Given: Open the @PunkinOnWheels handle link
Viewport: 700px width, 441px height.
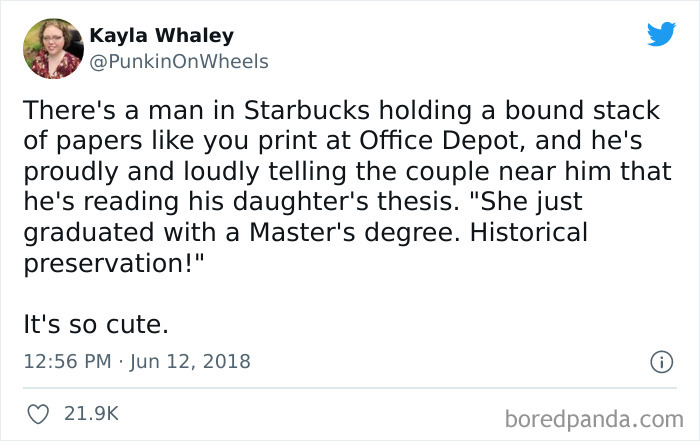Looking at the screenshot, I should coord(179,61).
